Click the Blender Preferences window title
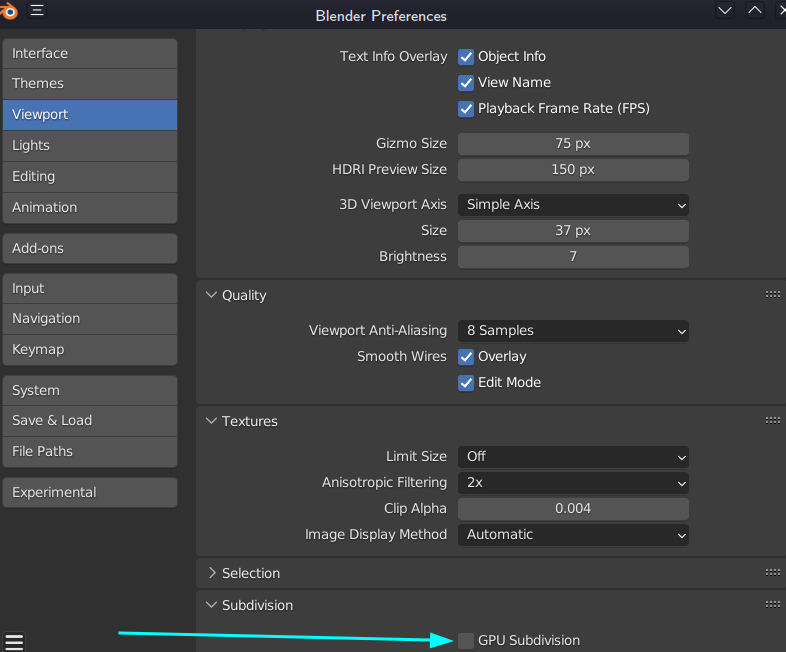 click(381, 16)
